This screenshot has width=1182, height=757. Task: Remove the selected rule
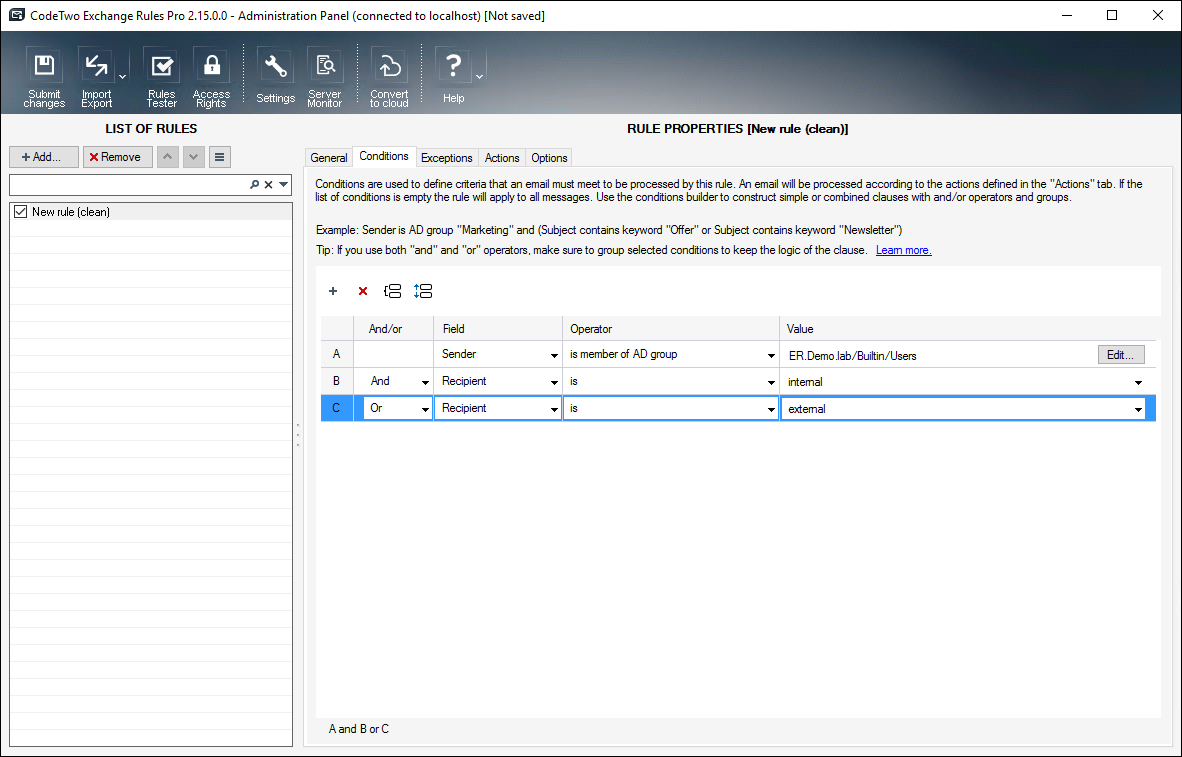118,157
